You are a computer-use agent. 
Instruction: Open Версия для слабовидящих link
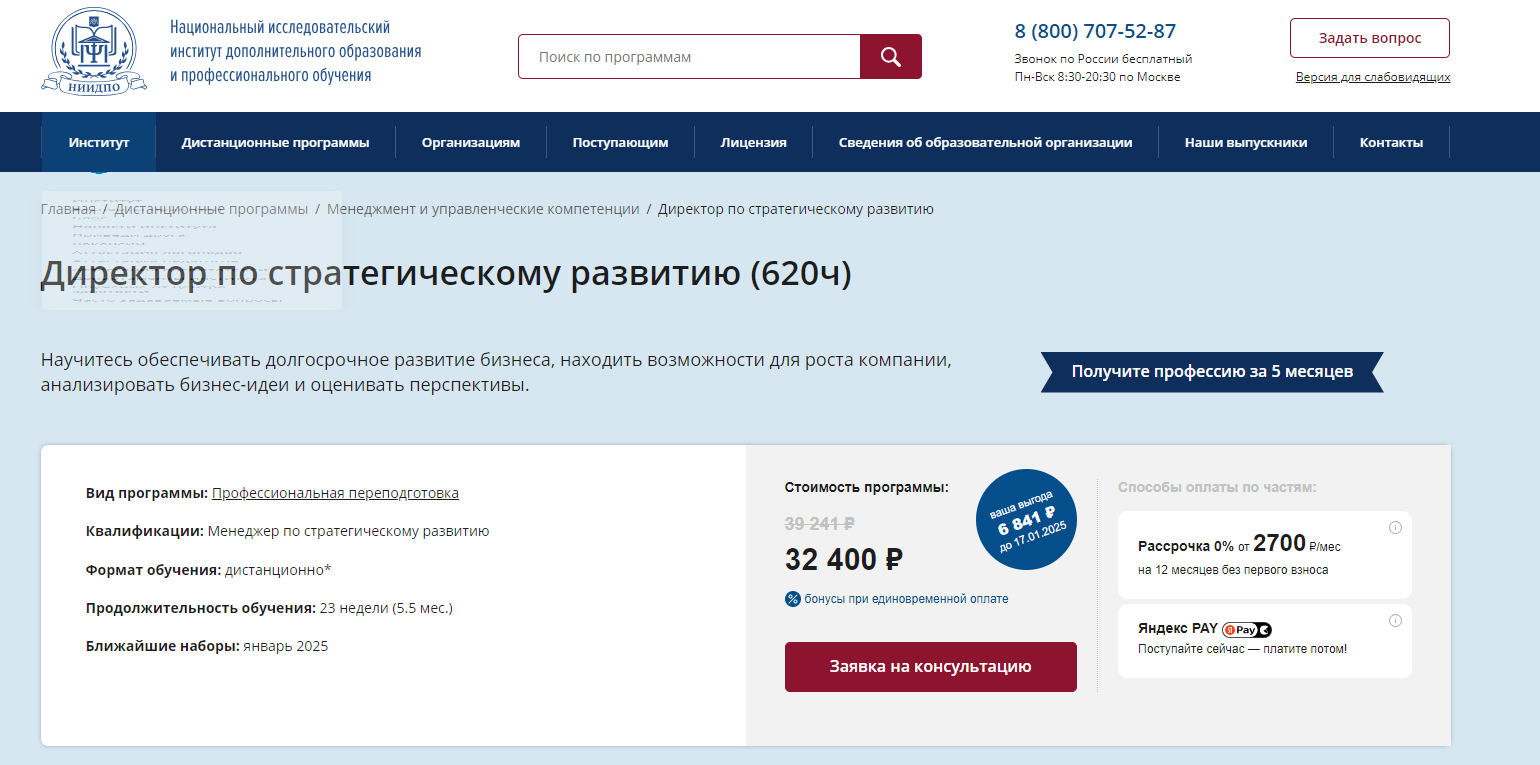click(x=1373, y=77)
